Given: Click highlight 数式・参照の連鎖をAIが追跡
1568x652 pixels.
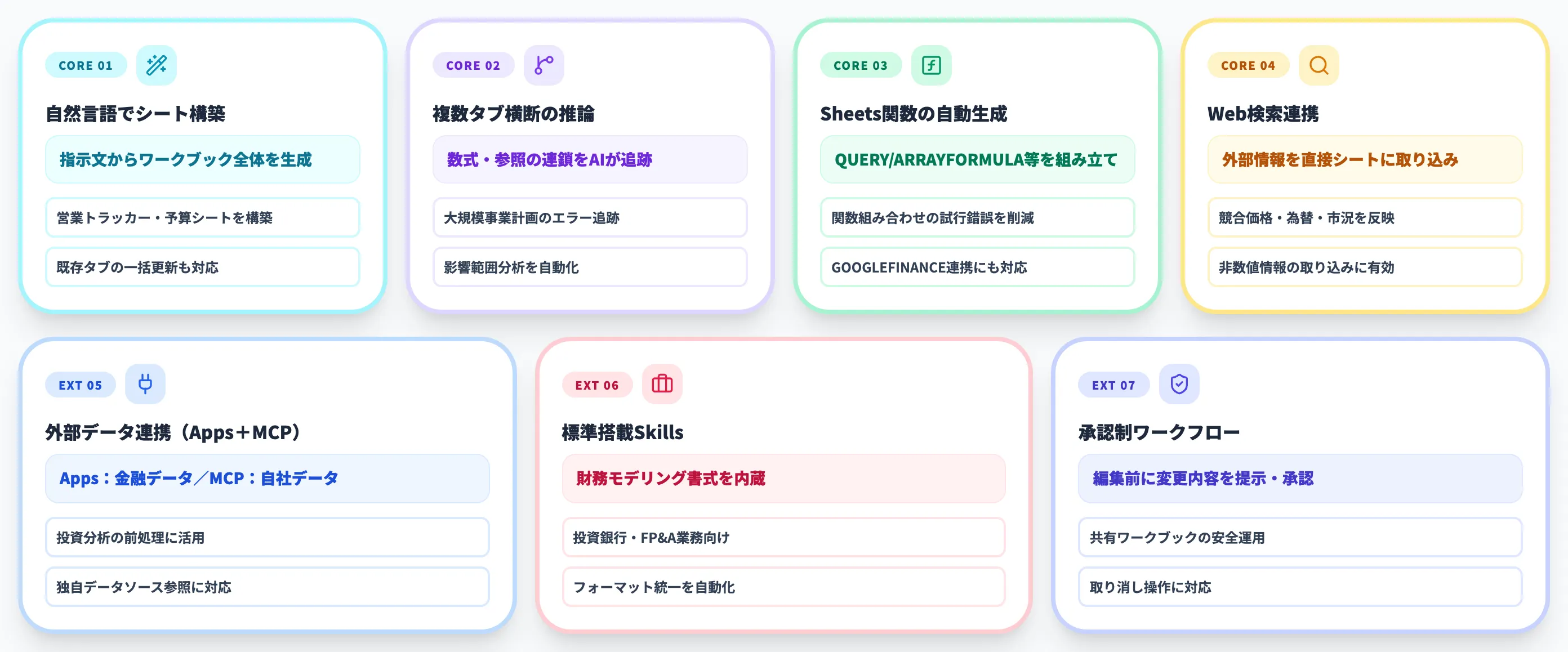Looking at the screenshot, I should click(x=590, y=159).
